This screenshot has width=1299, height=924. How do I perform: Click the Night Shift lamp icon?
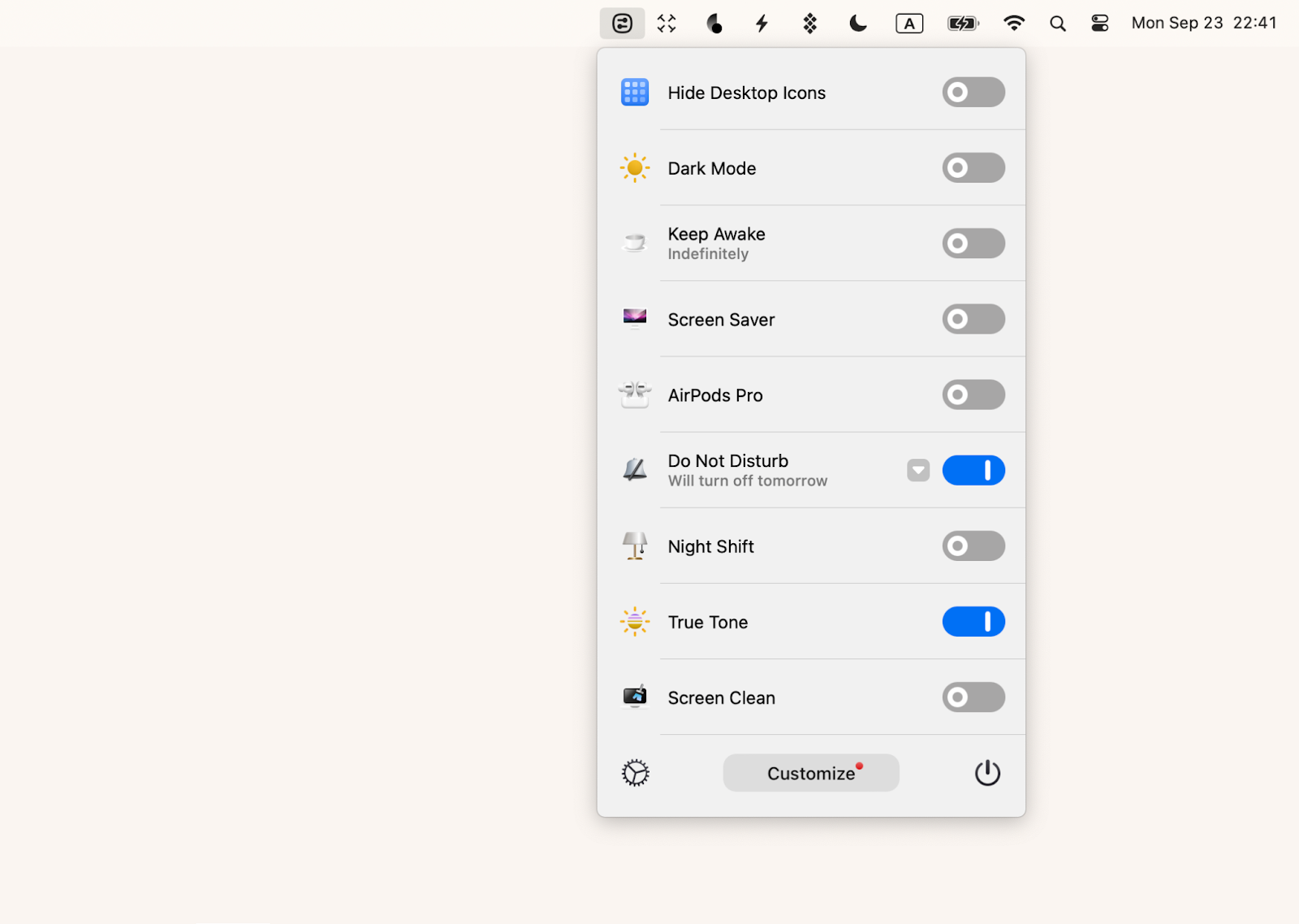[634, 546]
